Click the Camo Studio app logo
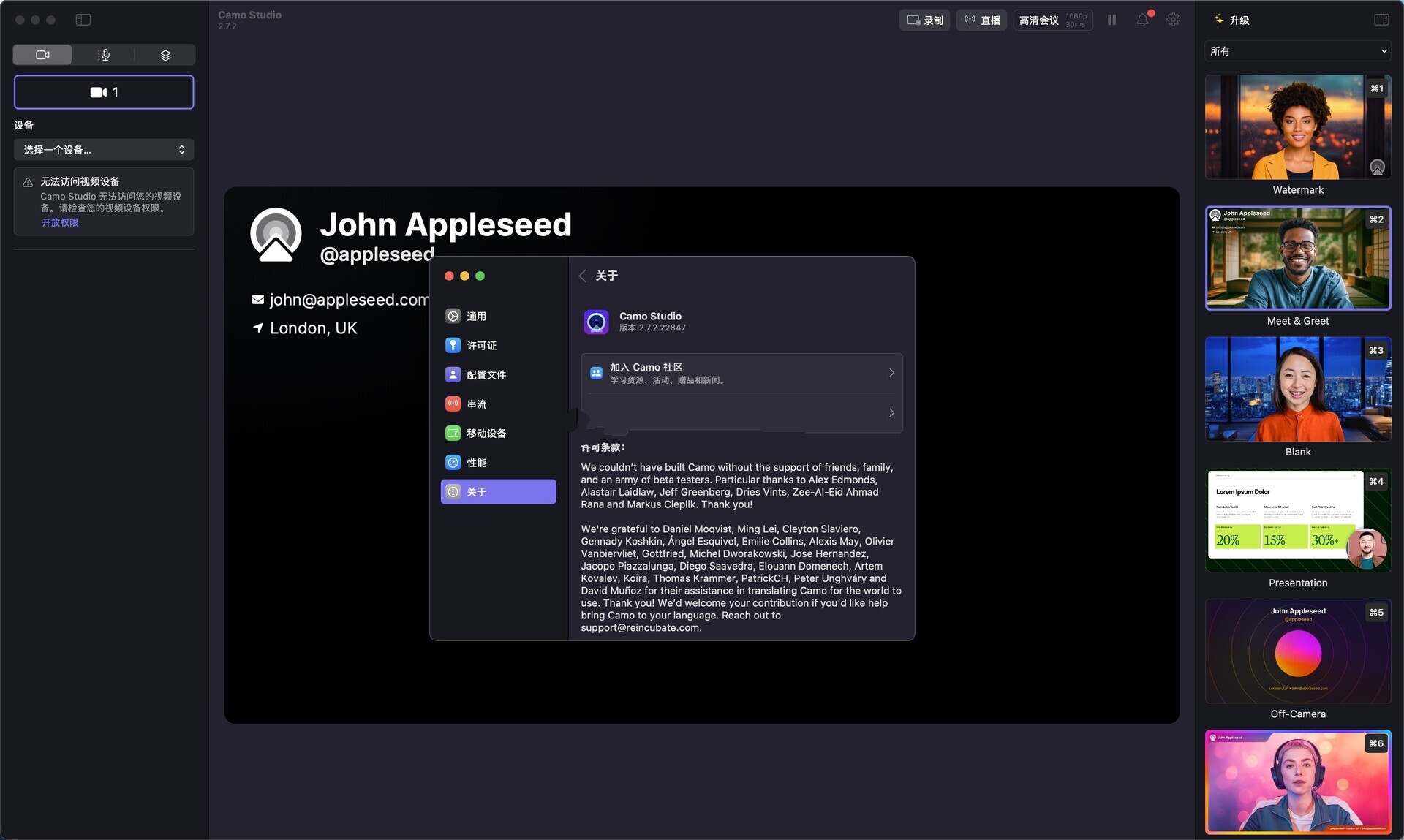This screenshot has width=1404, height=840. [x=597, y=322]
